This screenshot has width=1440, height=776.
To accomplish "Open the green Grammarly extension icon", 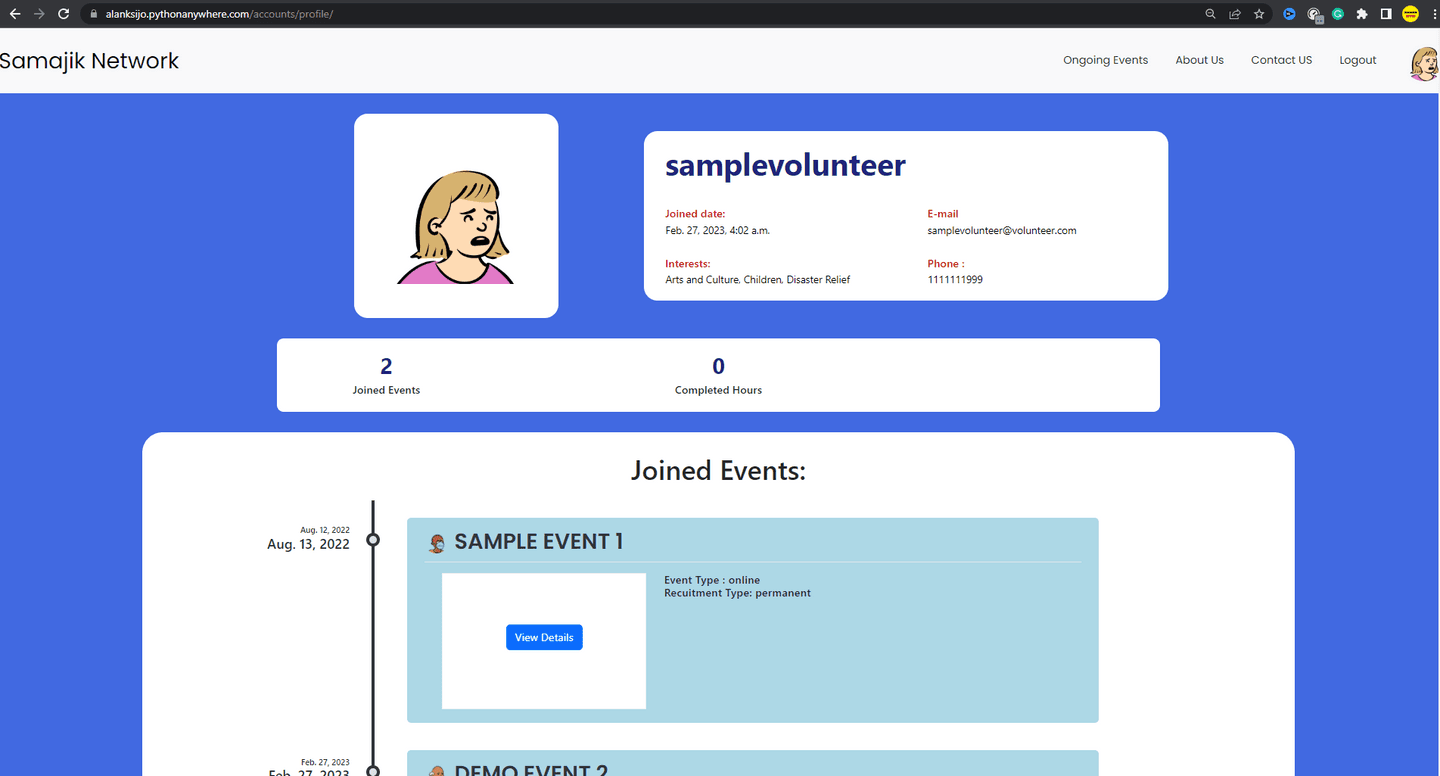I will pos(1338,14).
